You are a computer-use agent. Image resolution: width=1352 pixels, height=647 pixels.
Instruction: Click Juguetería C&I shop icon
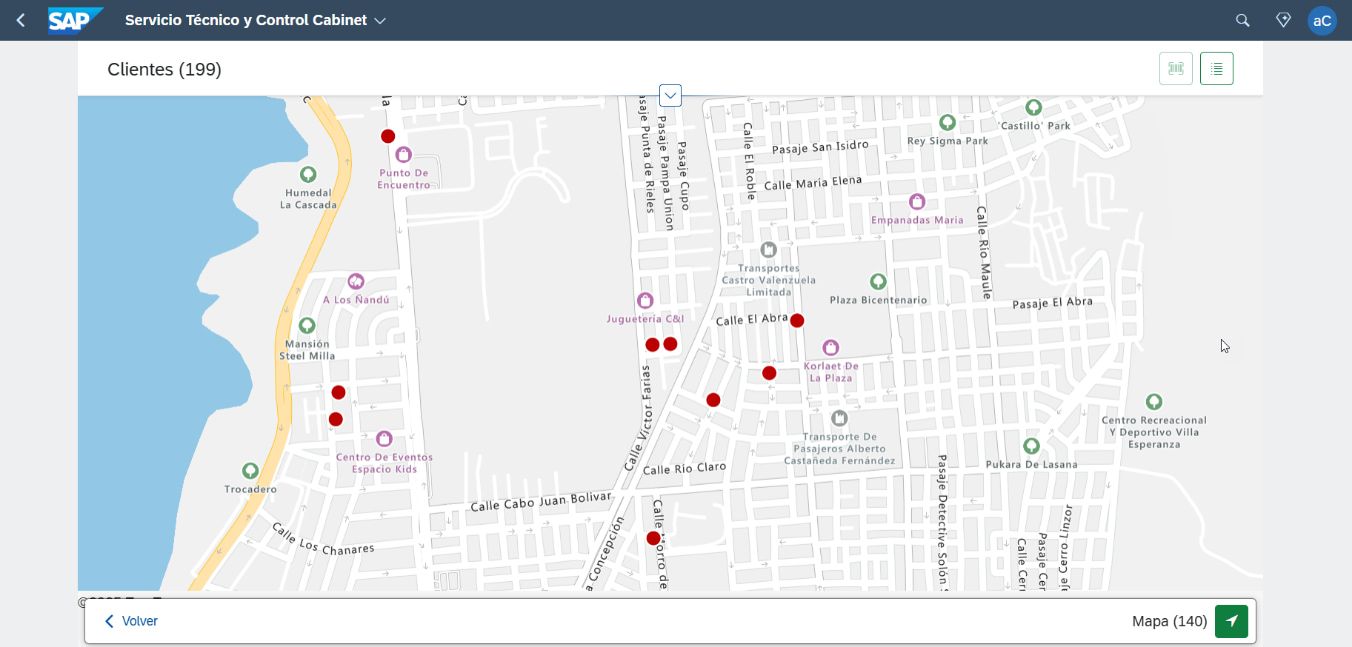[x=645, y=301]
